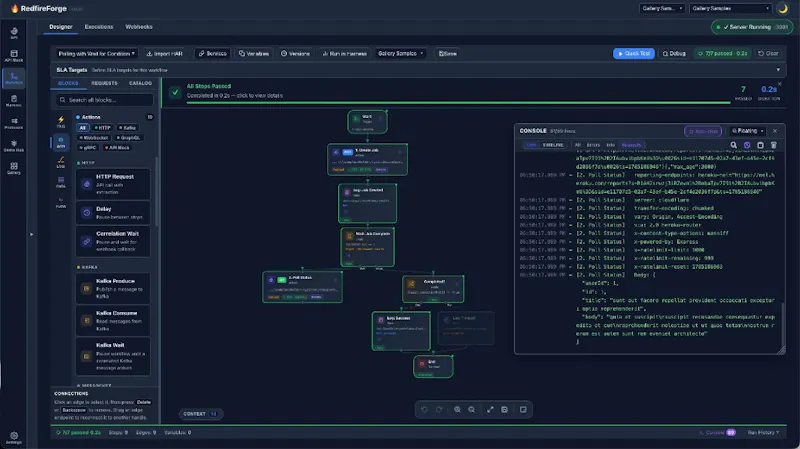Click the CONTEXT pill on canvas
This screenshot has height=449, width=800.
pos(201,414)
